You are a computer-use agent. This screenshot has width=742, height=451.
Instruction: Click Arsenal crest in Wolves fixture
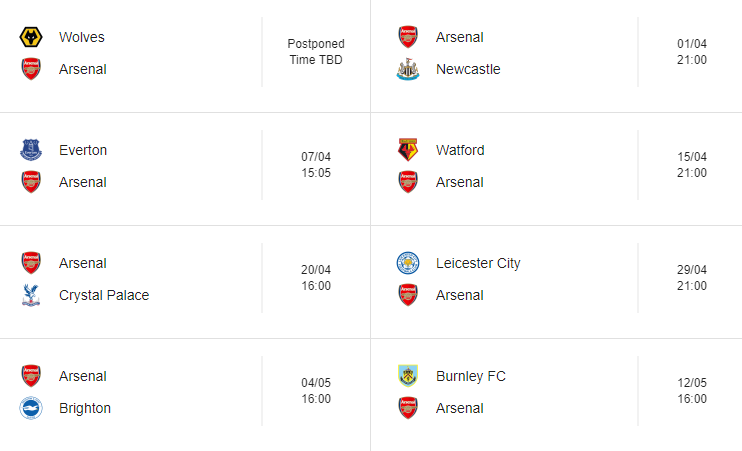point(31,70)
